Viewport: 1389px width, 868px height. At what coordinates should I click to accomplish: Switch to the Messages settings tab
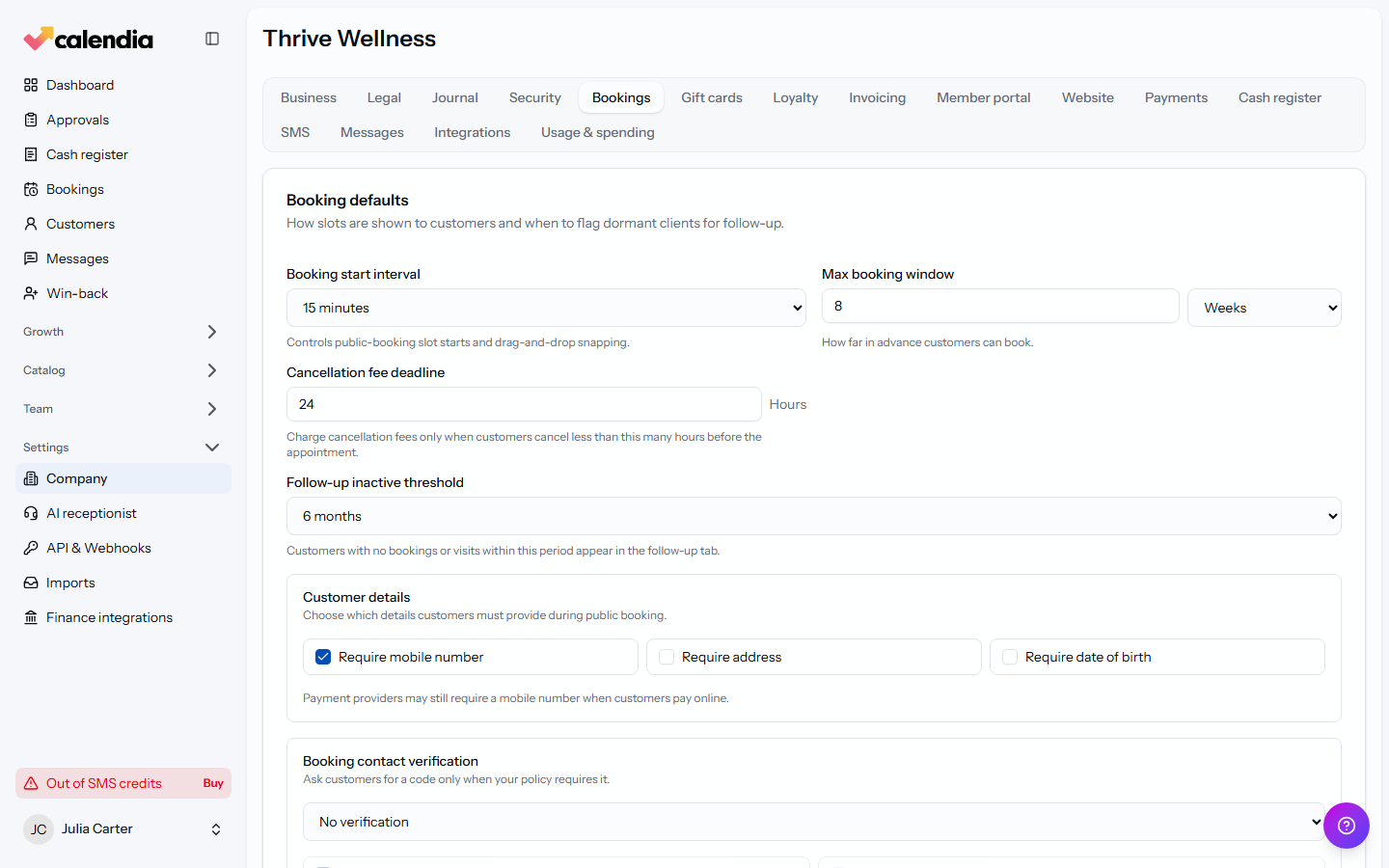[x=372, y=132]
